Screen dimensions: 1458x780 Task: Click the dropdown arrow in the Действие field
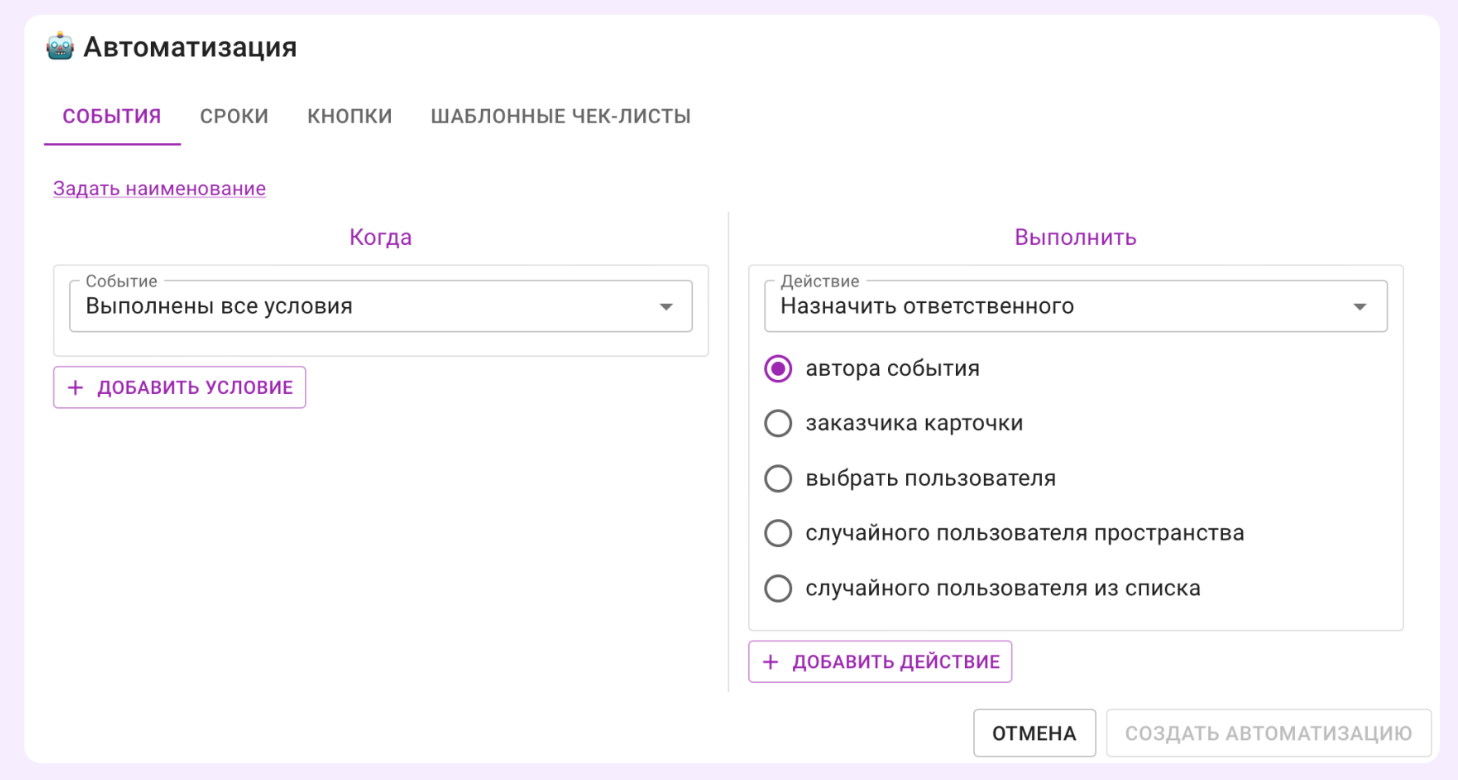pos(1362,306)
